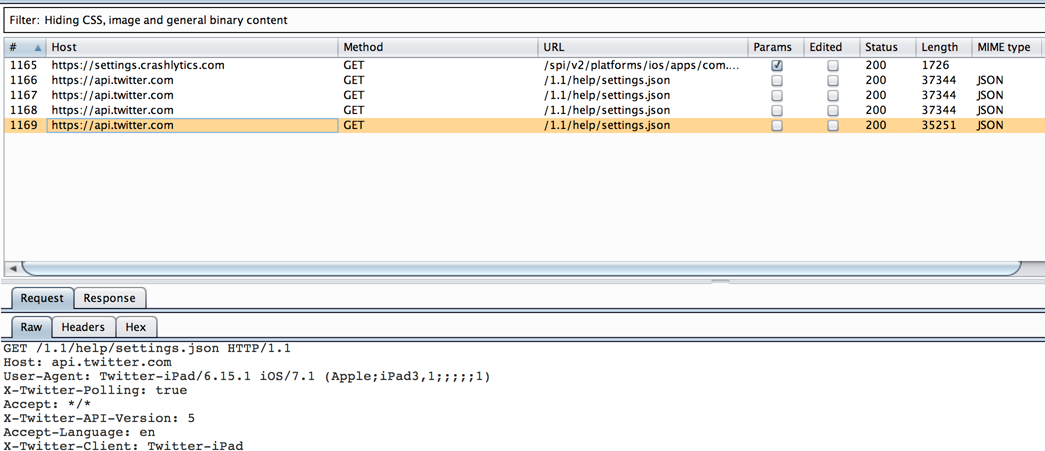Select request number 1167
Screen dimensions: 1045x451
coord(524,95)
